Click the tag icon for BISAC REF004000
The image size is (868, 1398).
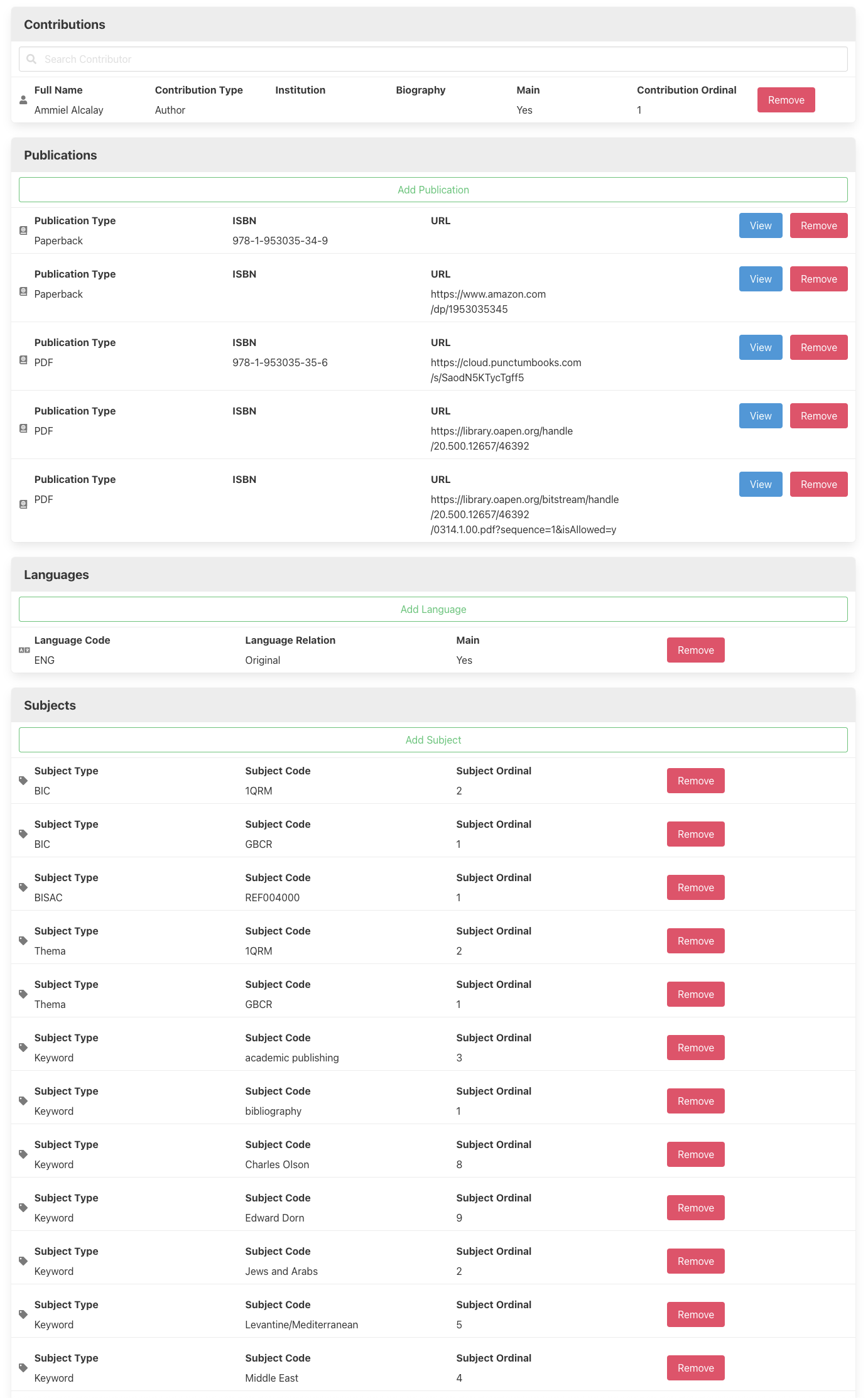[23, 887]
